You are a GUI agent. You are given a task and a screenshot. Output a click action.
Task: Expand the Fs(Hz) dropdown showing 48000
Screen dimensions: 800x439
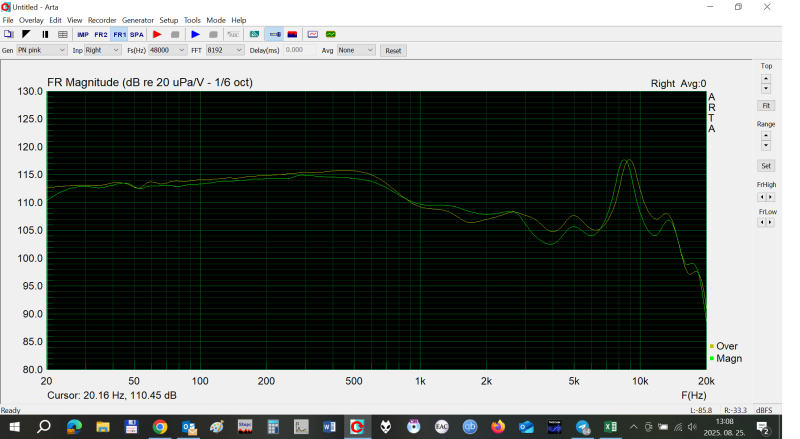(167, 50)
